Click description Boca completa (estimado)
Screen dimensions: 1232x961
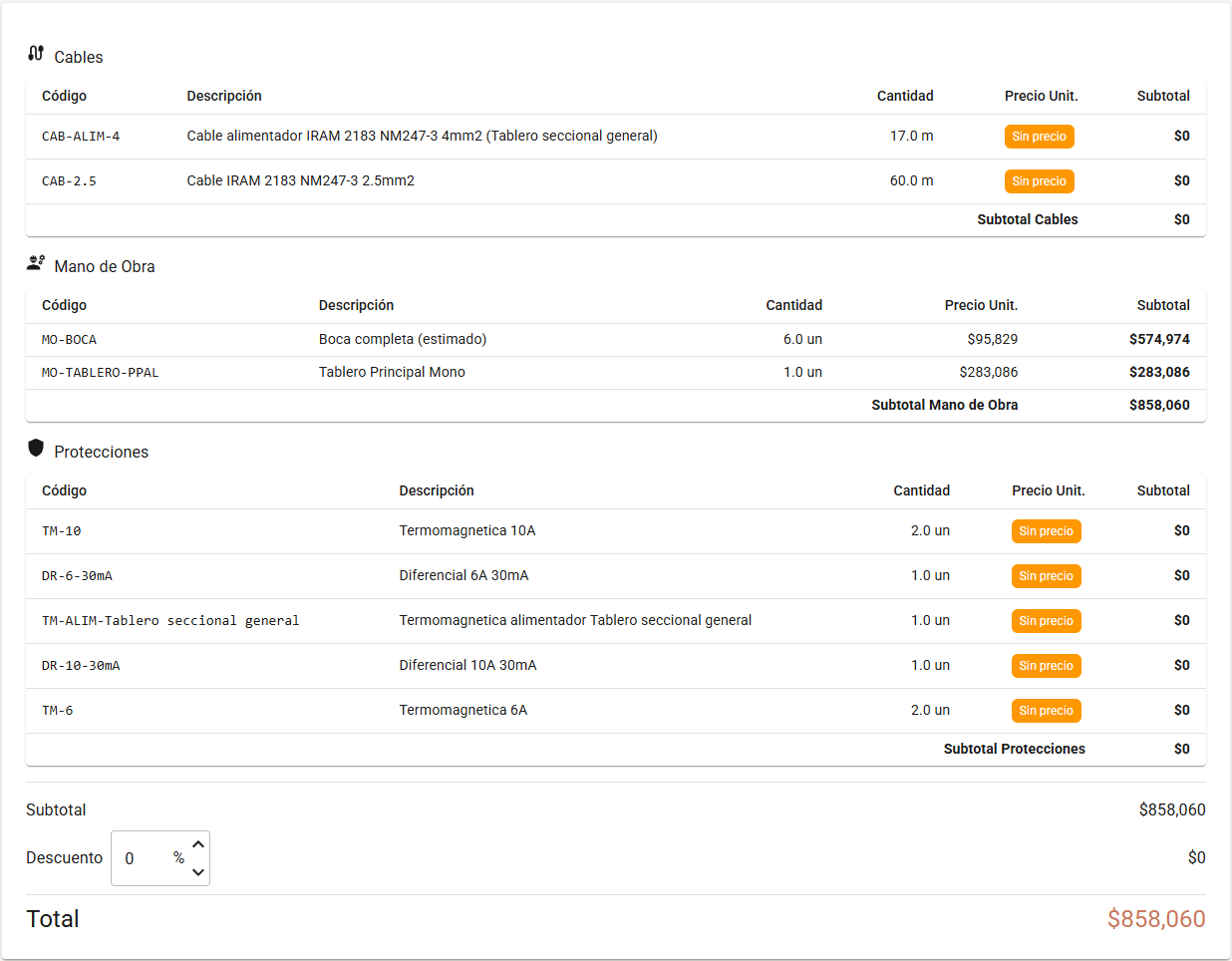tap(403, 339)
